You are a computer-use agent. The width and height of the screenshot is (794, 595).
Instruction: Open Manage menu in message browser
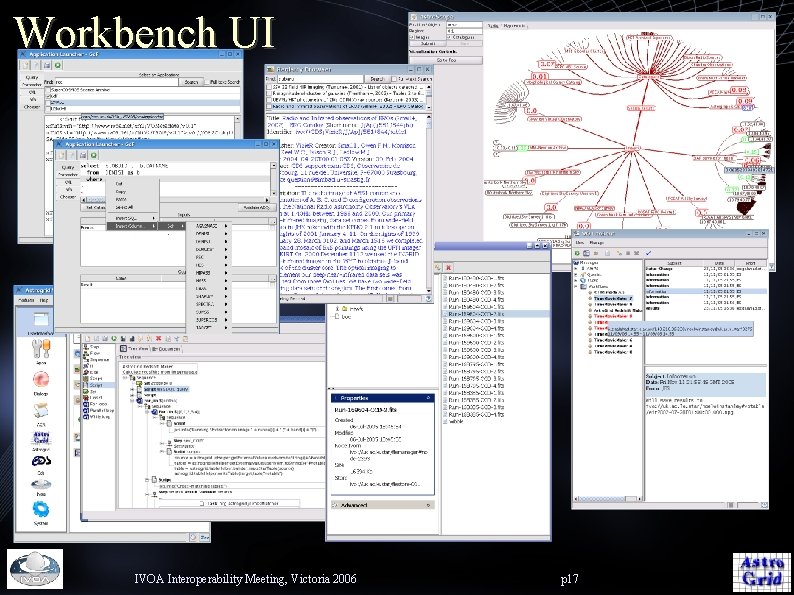(x=596, y=243)
